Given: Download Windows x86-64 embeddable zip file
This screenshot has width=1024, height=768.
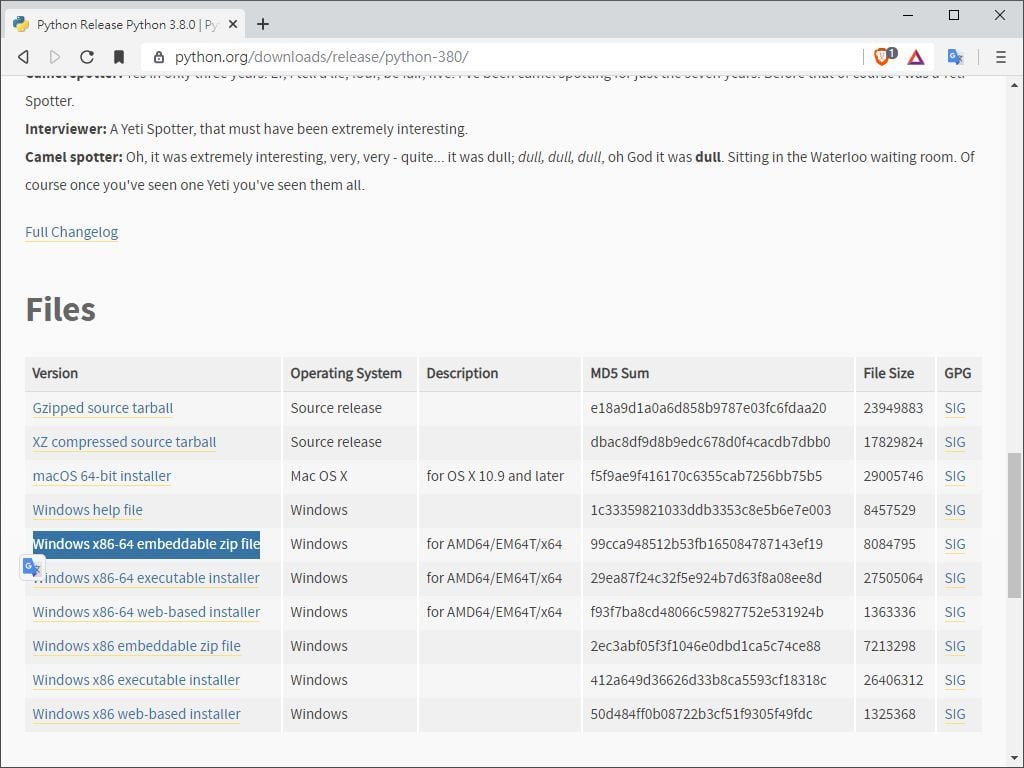Looking at the screenshot, I should click(146, 544).
